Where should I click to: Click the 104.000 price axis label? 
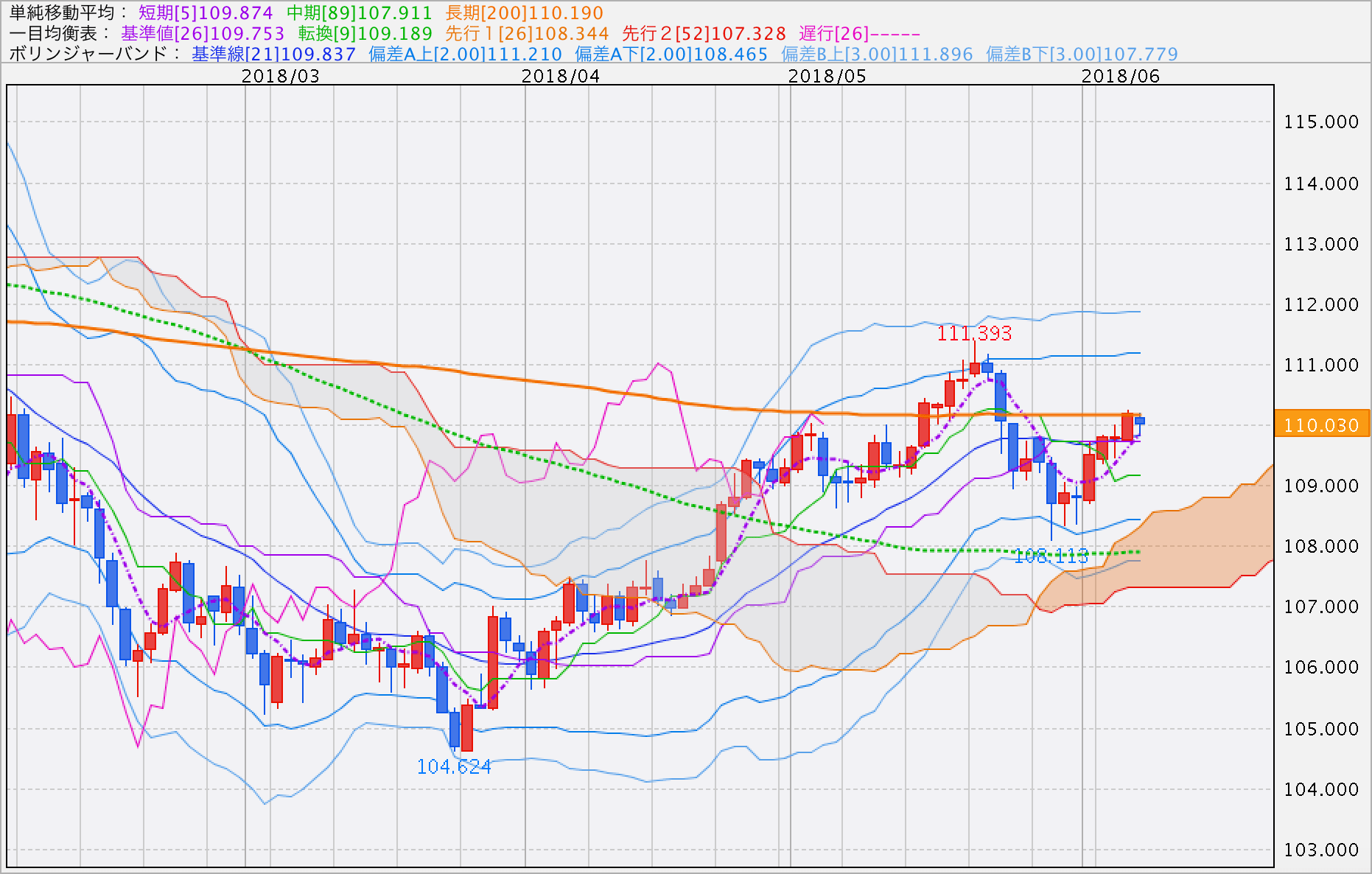pos(1321,789)
